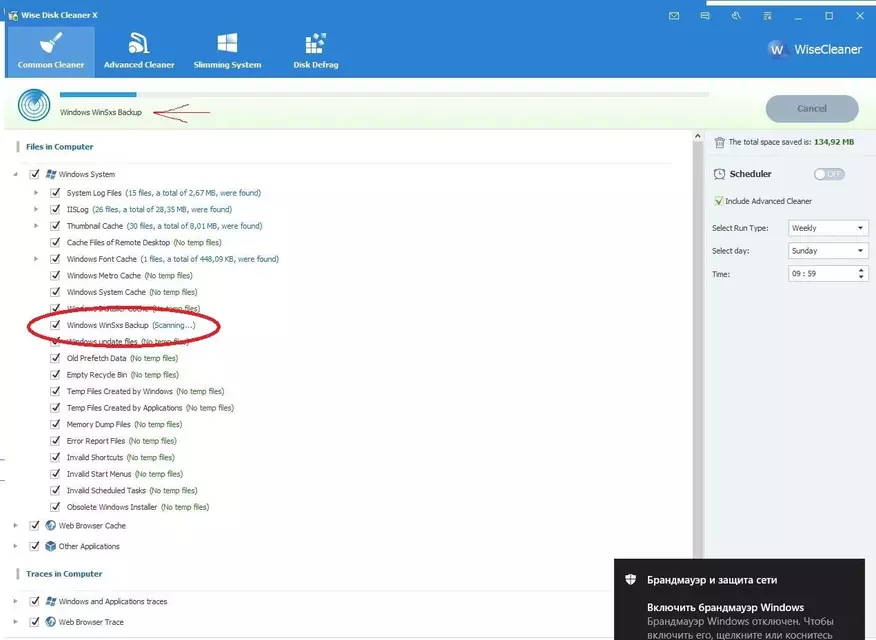Screen dimensions: 876x640
Task: Click the scrollbar up arrow of the file list
Action: pos(698,136)
